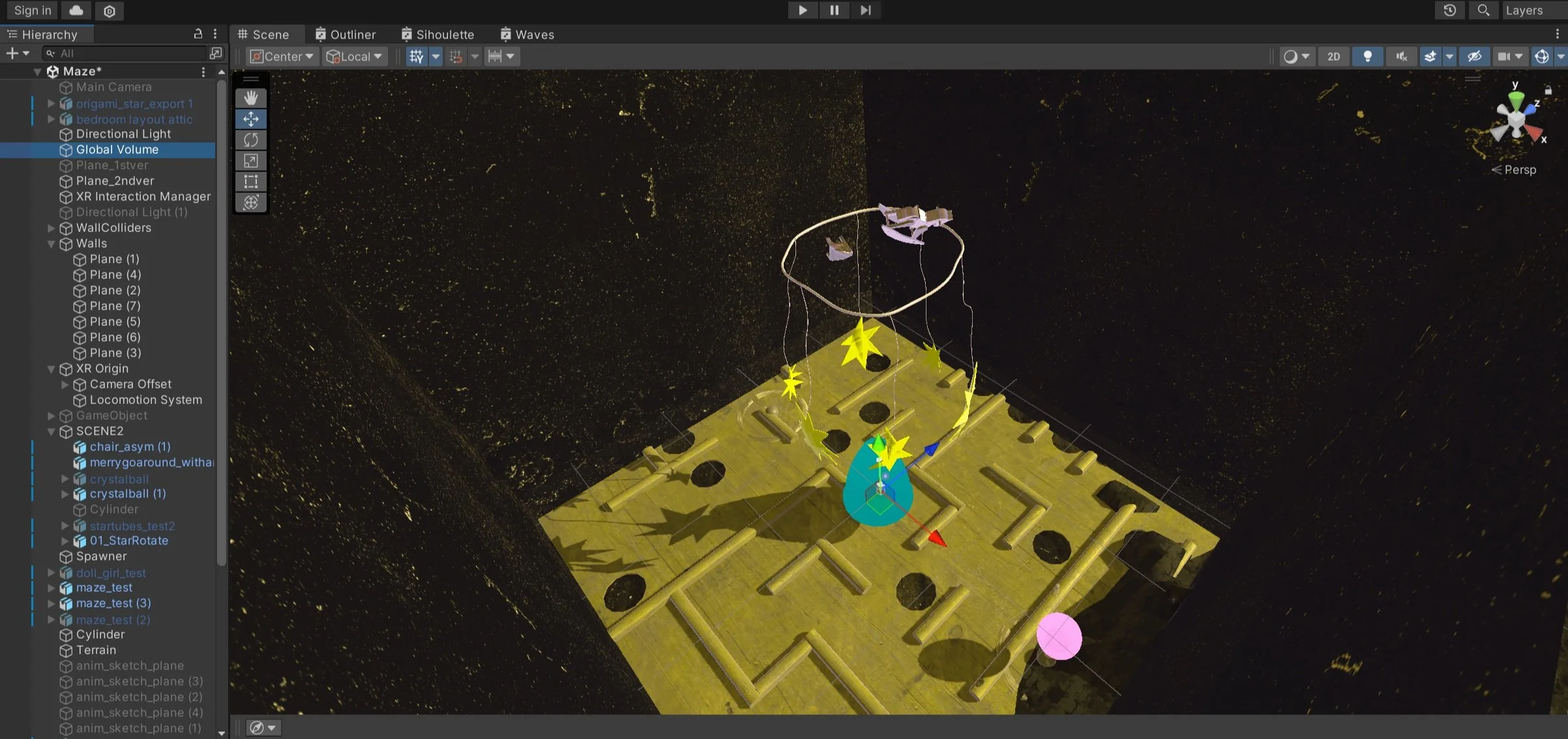Switch to the Outliner tab
Viewport: 1568px width, 739px height.
345,35
